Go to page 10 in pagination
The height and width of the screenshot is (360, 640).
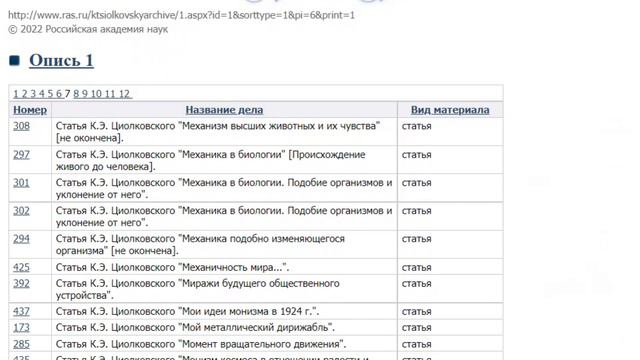point(96,94)
